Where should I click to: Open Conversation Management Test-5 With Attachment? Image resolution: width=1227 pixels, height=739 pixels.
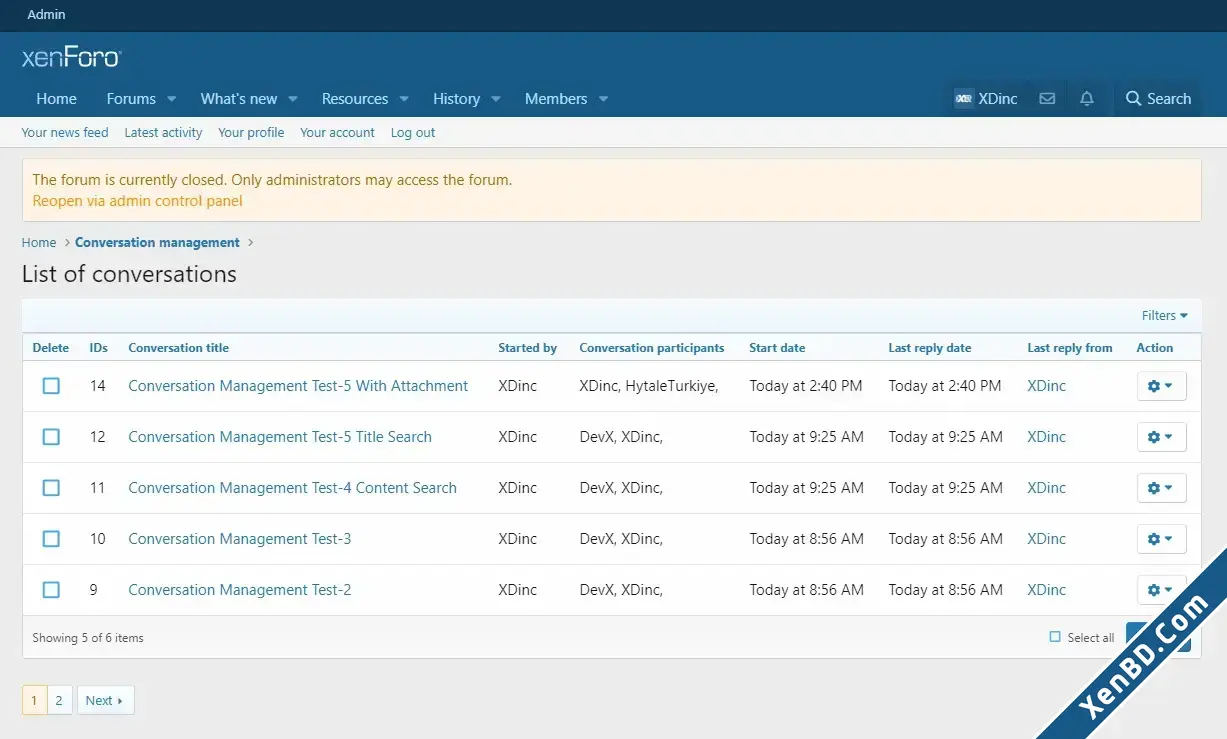coord(298,386)
